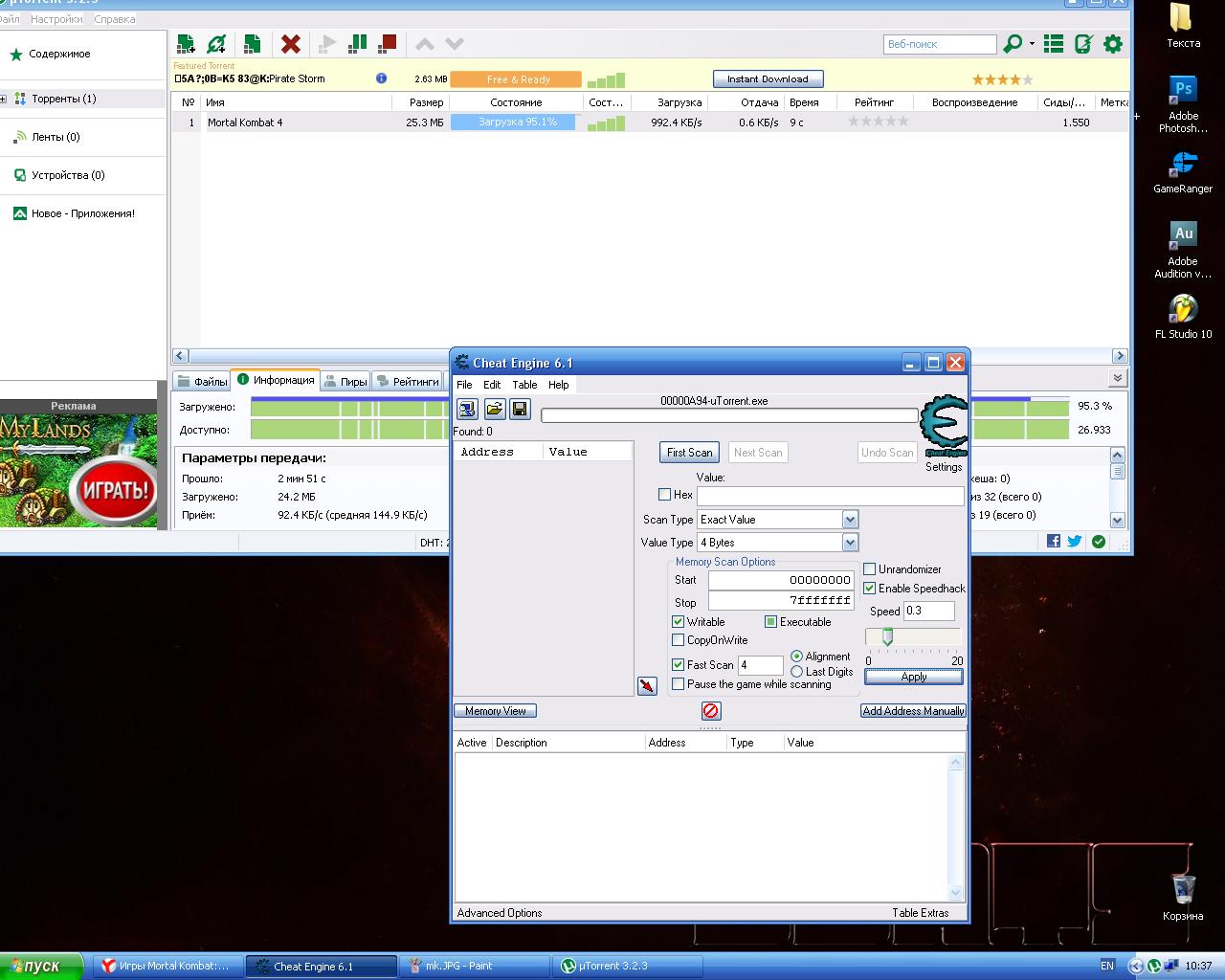Open uTorrent preferences gear icon
Image resolution: width=1225 pixels, height=980 pixels.
[x=1113, y=43]
